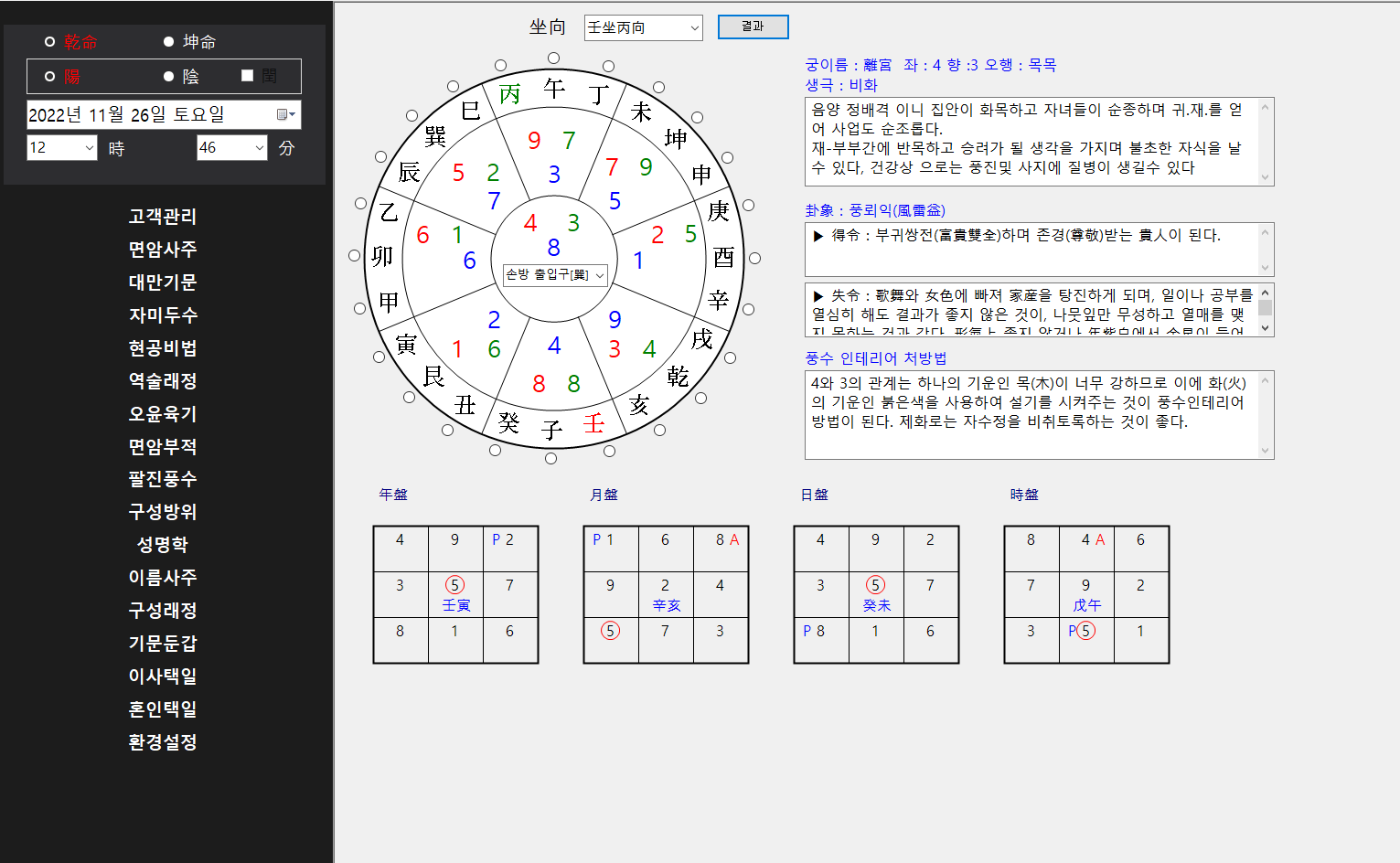Select the compass radio button beside 子
This screenshot has width=1400, height=863.
[x=551, y=458]
